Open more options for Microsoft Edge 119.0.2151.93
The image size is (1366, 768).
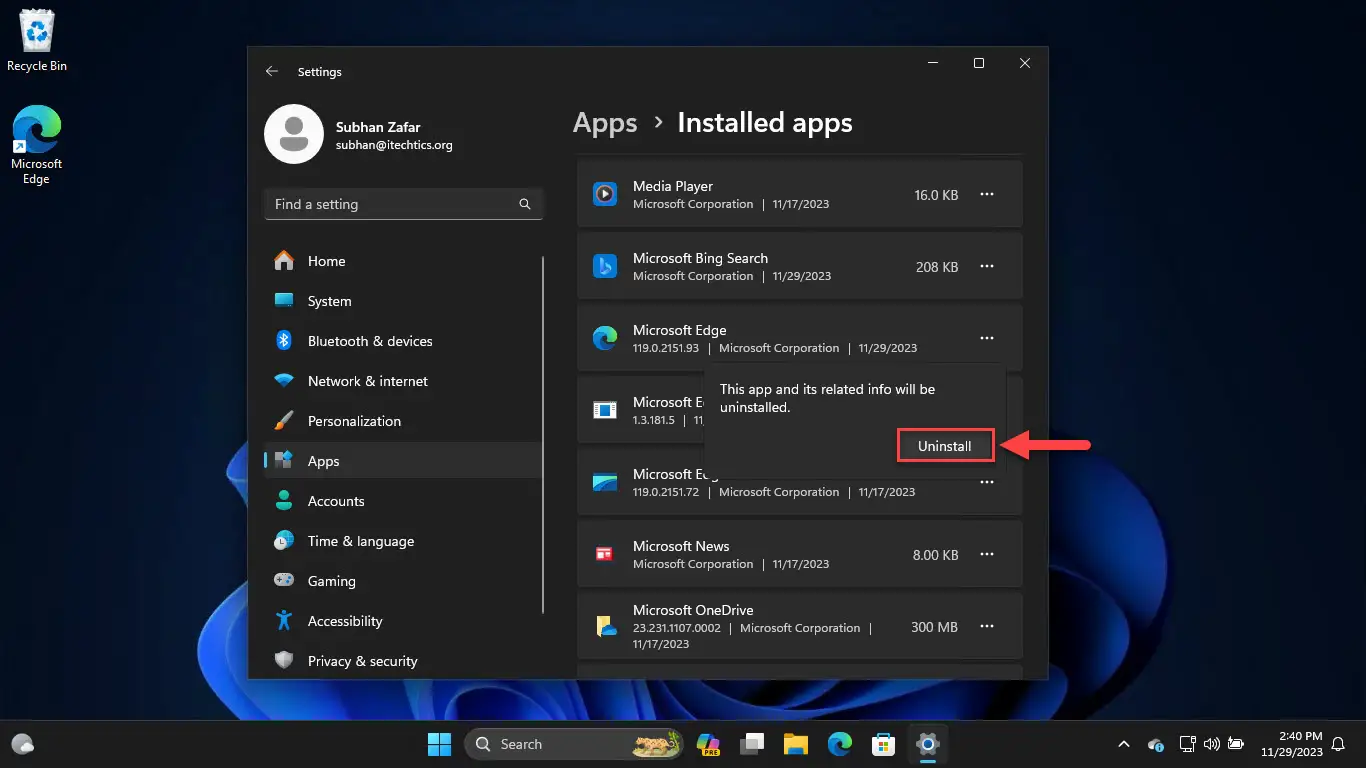click(987, 339)
